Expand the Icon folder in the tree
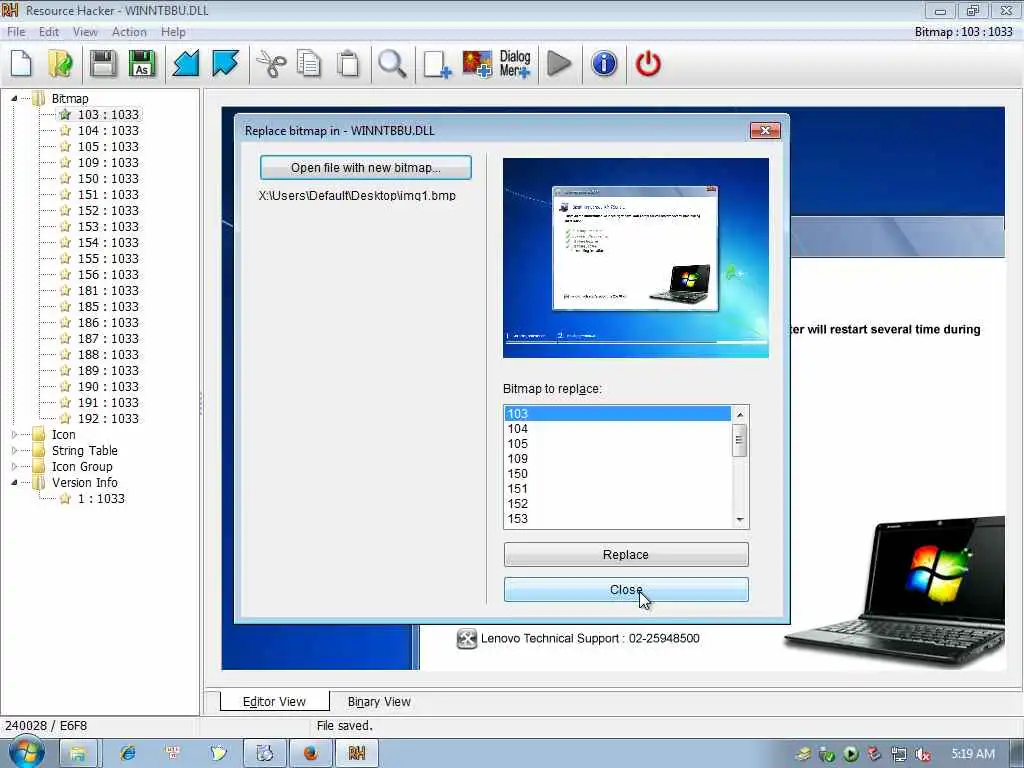This screenshot has height=768, width=1024. pos(14,434)
